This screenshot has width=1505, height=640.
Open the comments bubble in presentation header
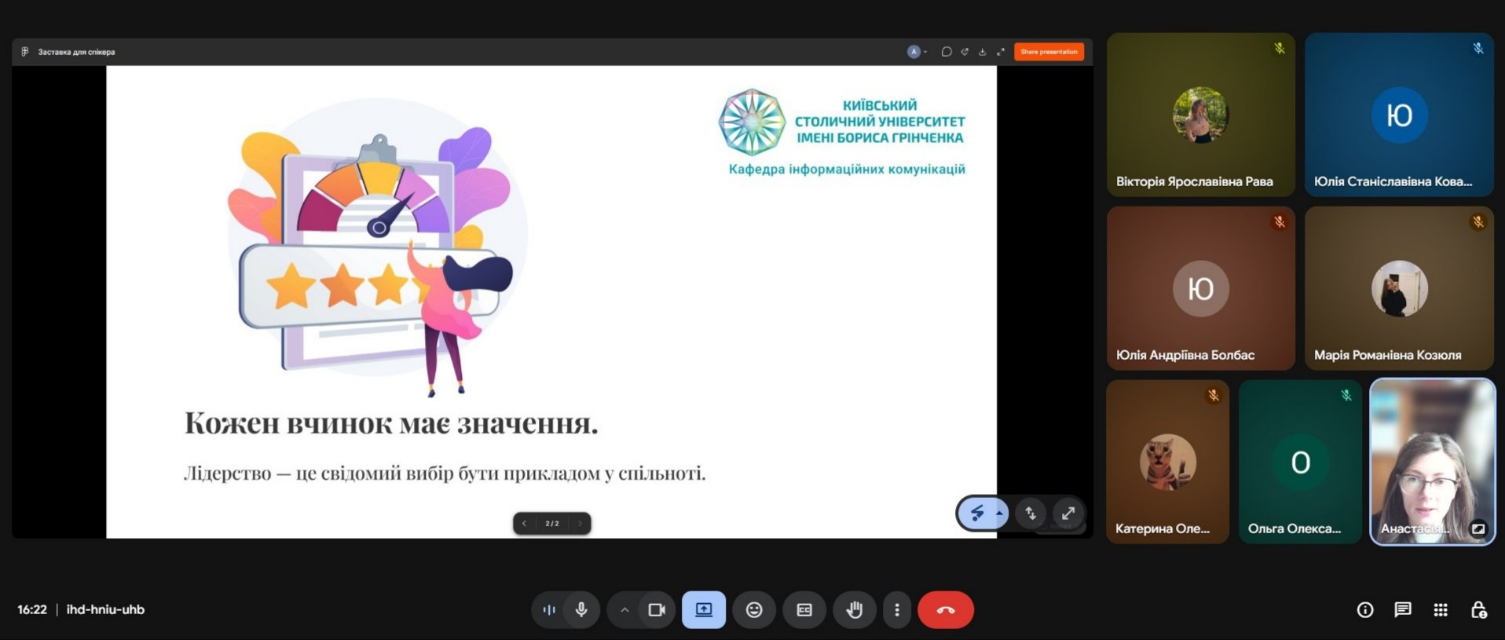coord(946,52)
